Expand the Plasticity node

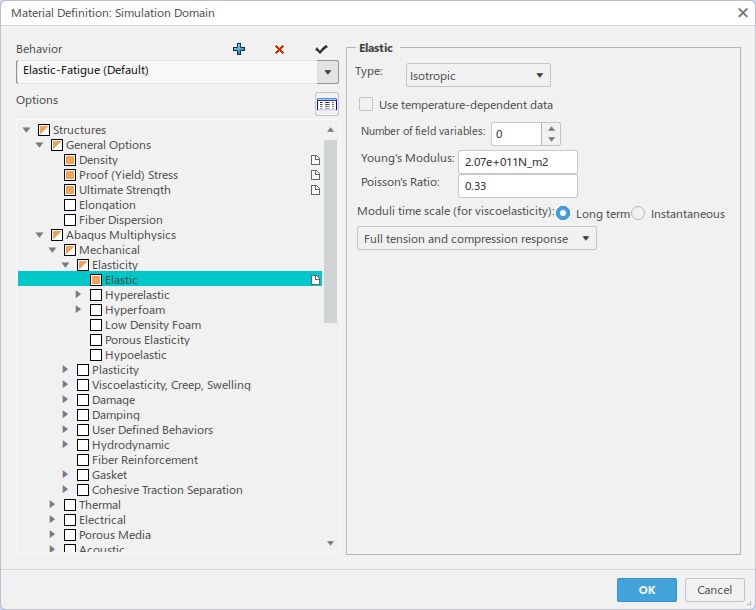(x=66, y=369)
